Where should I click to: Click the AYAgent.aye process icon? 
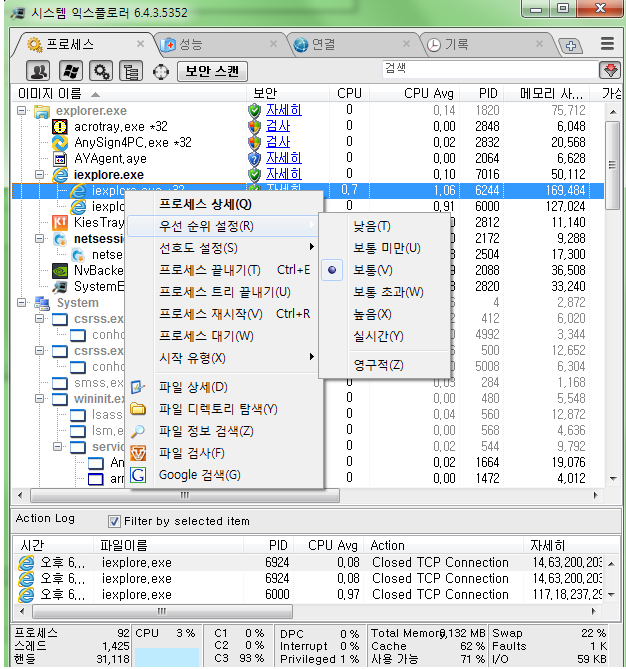tap(59, 159)
